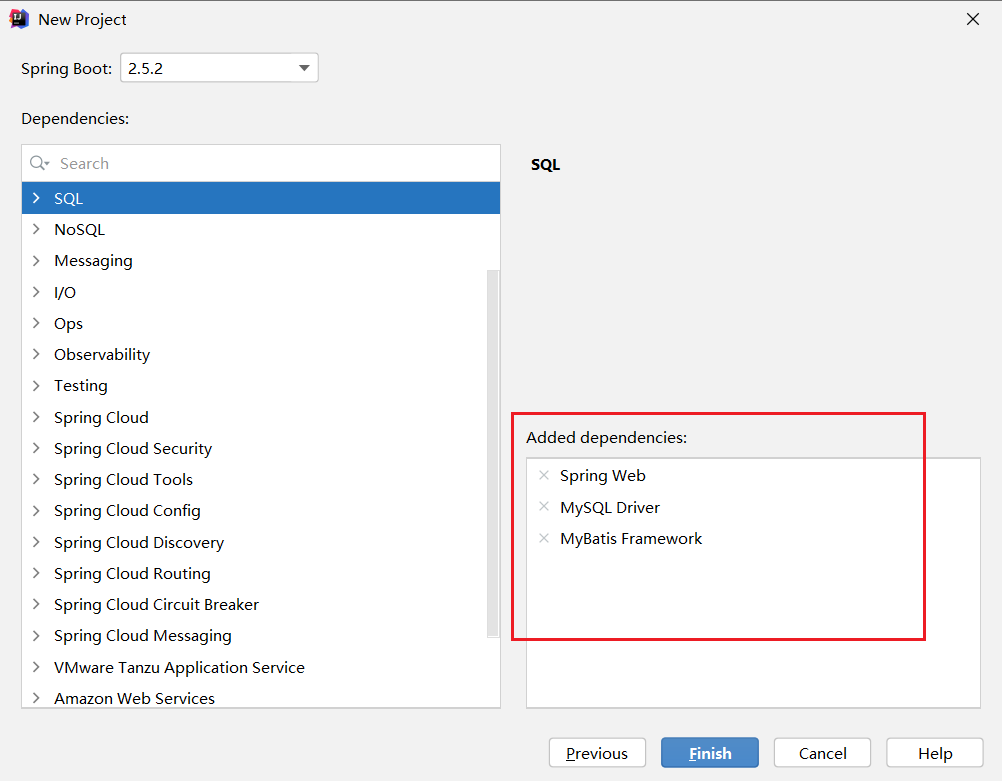Click the IntelliJ IDEA logo icon
The width and height of the screenshot is (1002, 781).
(19, 19)
